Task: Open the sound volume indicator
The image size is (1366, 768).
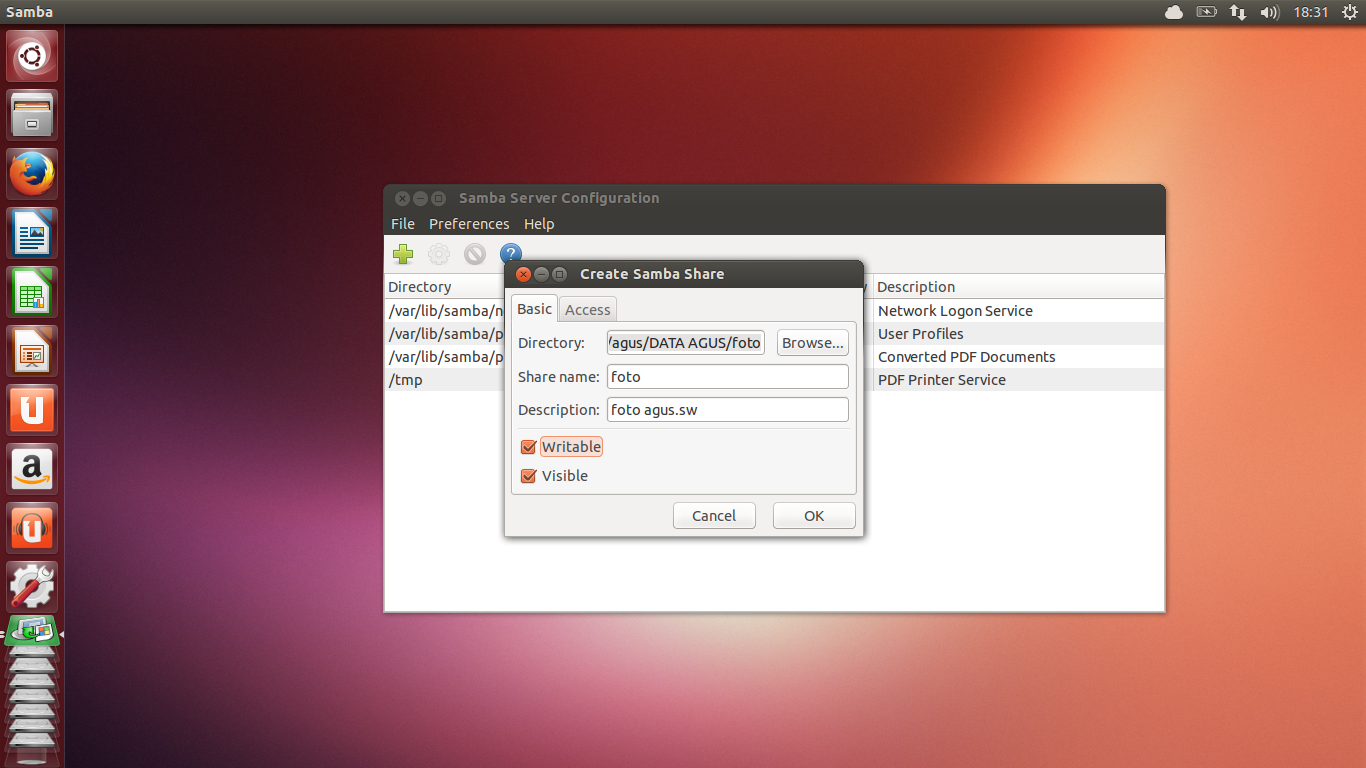Action: click(x=1269, y=12)
